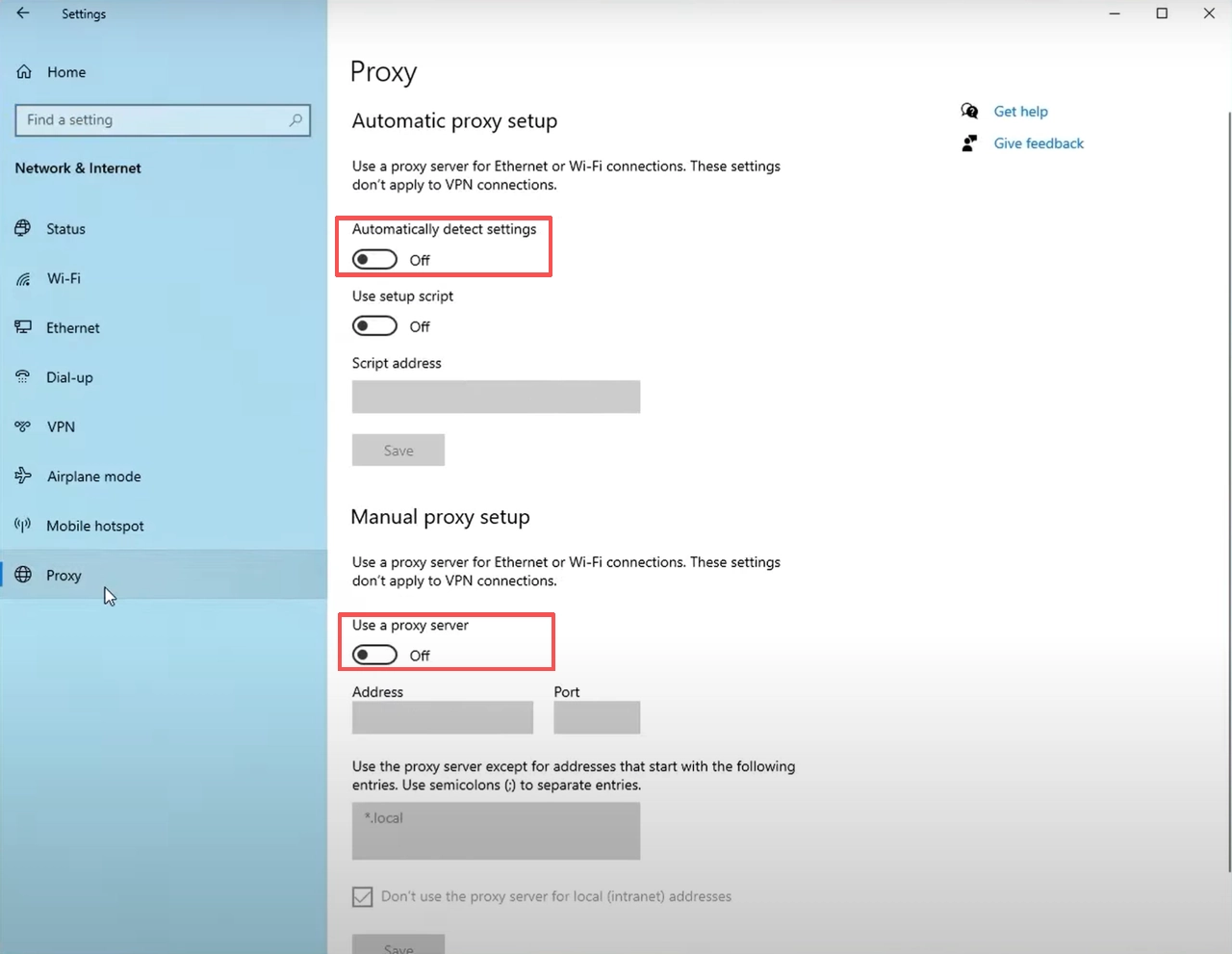Click the Port field for manual proxy
The height and width of the screenshot is (954, 1232).
pos(597,717)
